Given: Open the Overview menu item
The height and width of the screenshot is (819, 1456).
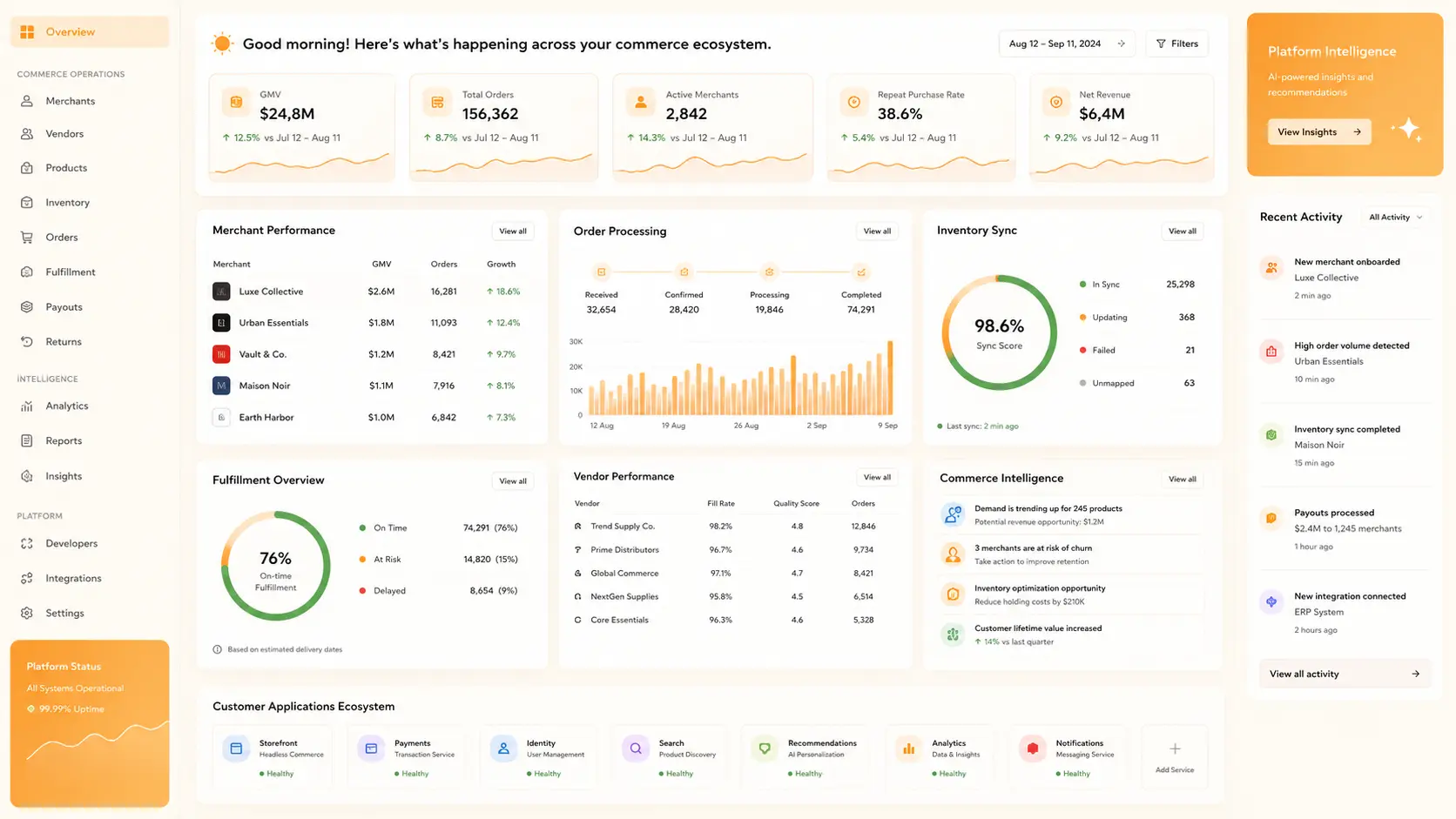Looking at the screenshot, I should [90, 32].
